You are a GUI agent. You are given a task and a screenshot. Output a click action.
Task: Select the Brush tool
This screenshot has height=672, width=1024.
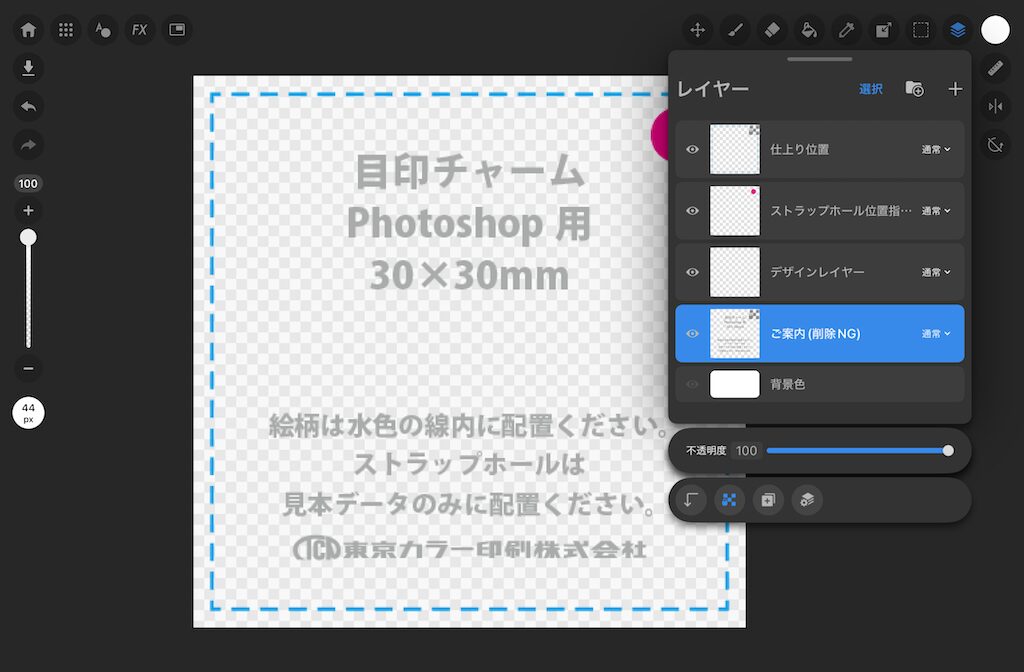coord(735,30)
